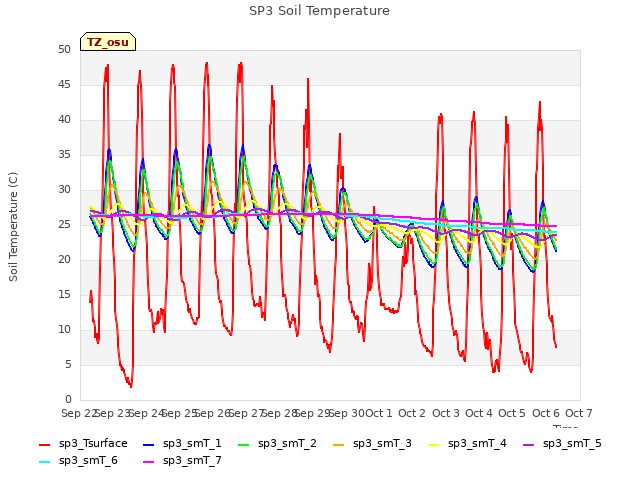Click the Oct 4 x-axis date label
Image resolution: width=640 pixels, height=480 pixels.
(479, 413)
